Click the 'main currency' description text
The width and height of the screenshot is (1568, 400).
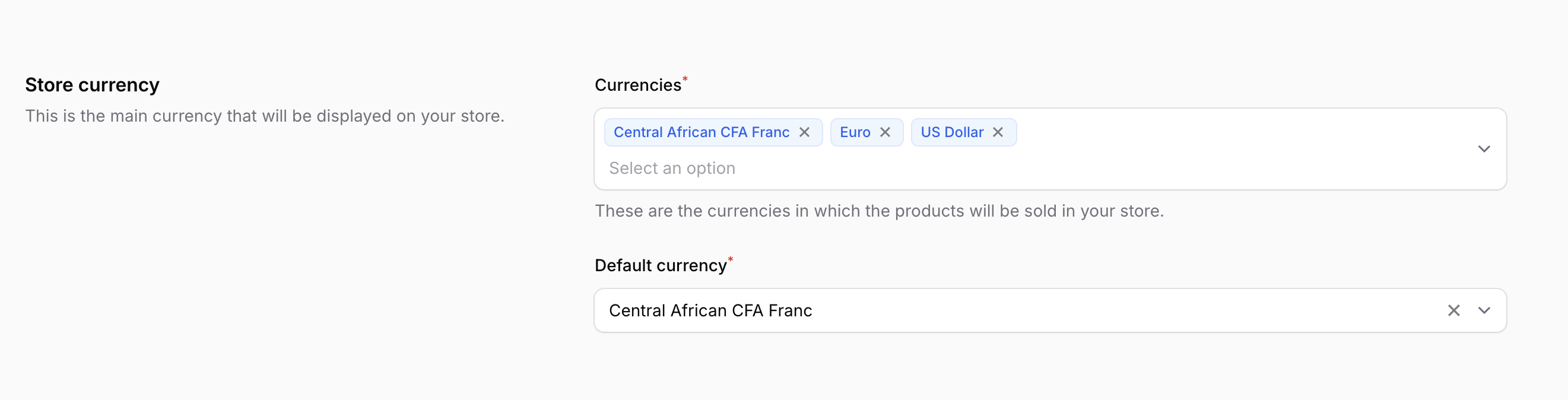click(x=264, y=116)
